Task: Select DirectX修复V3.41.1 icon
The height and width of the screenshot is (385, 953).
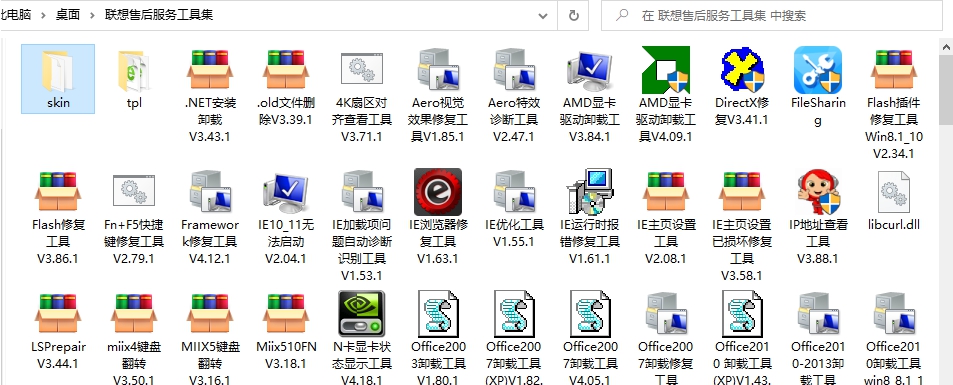Action: (741, 71)
